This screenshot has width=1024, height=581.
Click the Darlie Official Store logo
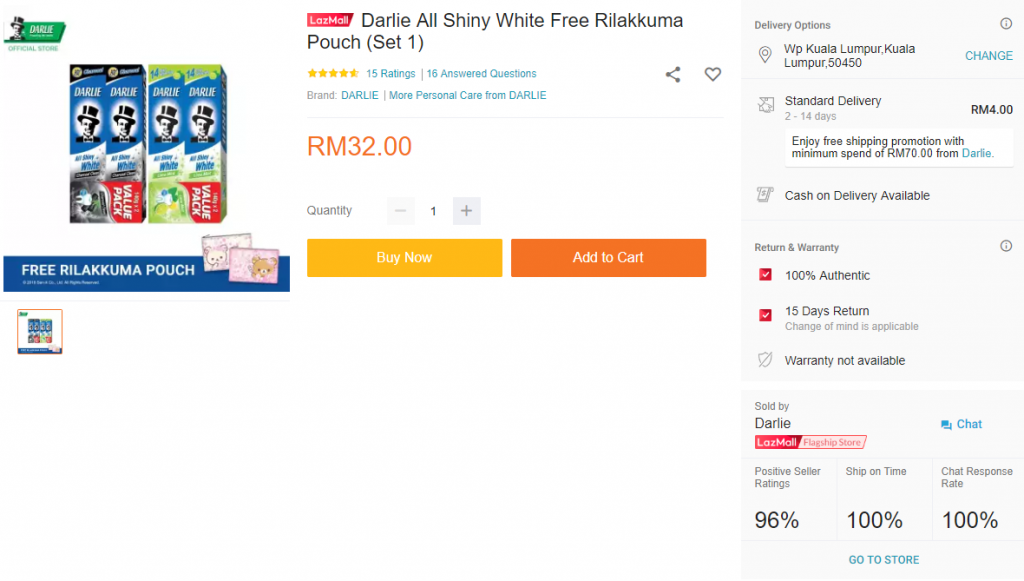click(x=34, y=34)
